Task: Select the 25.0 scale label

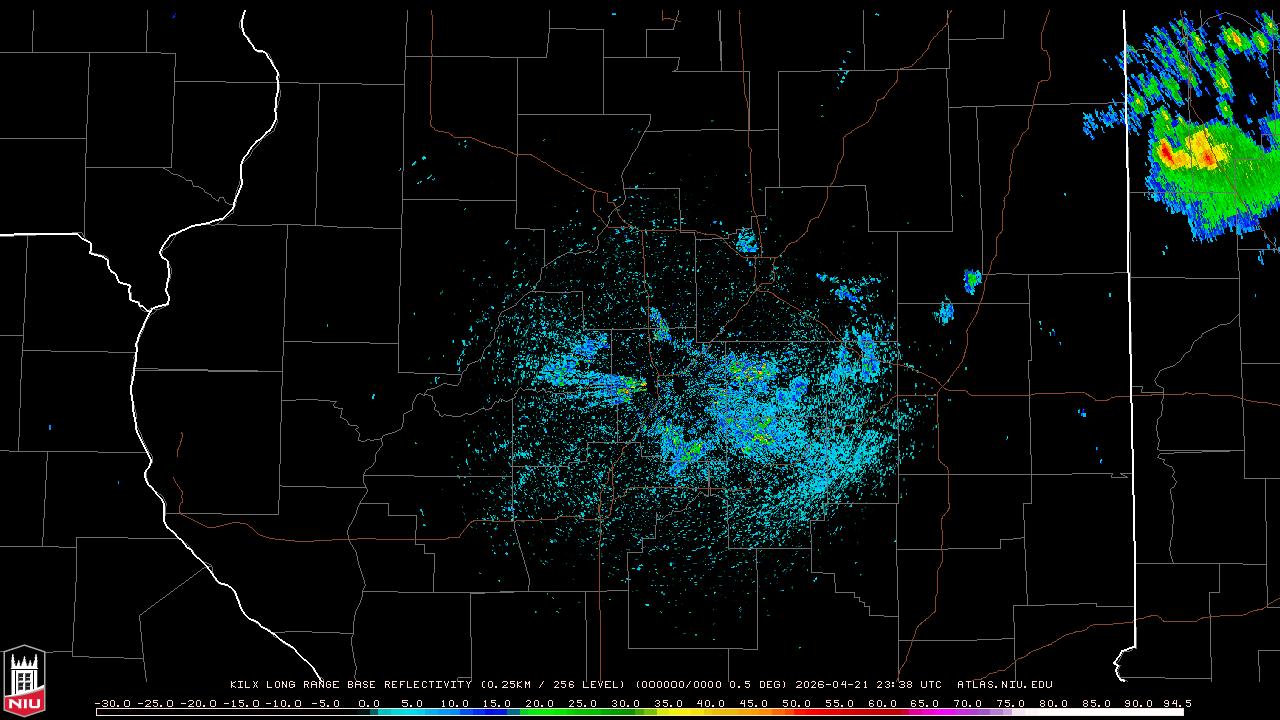Action: 584,703
